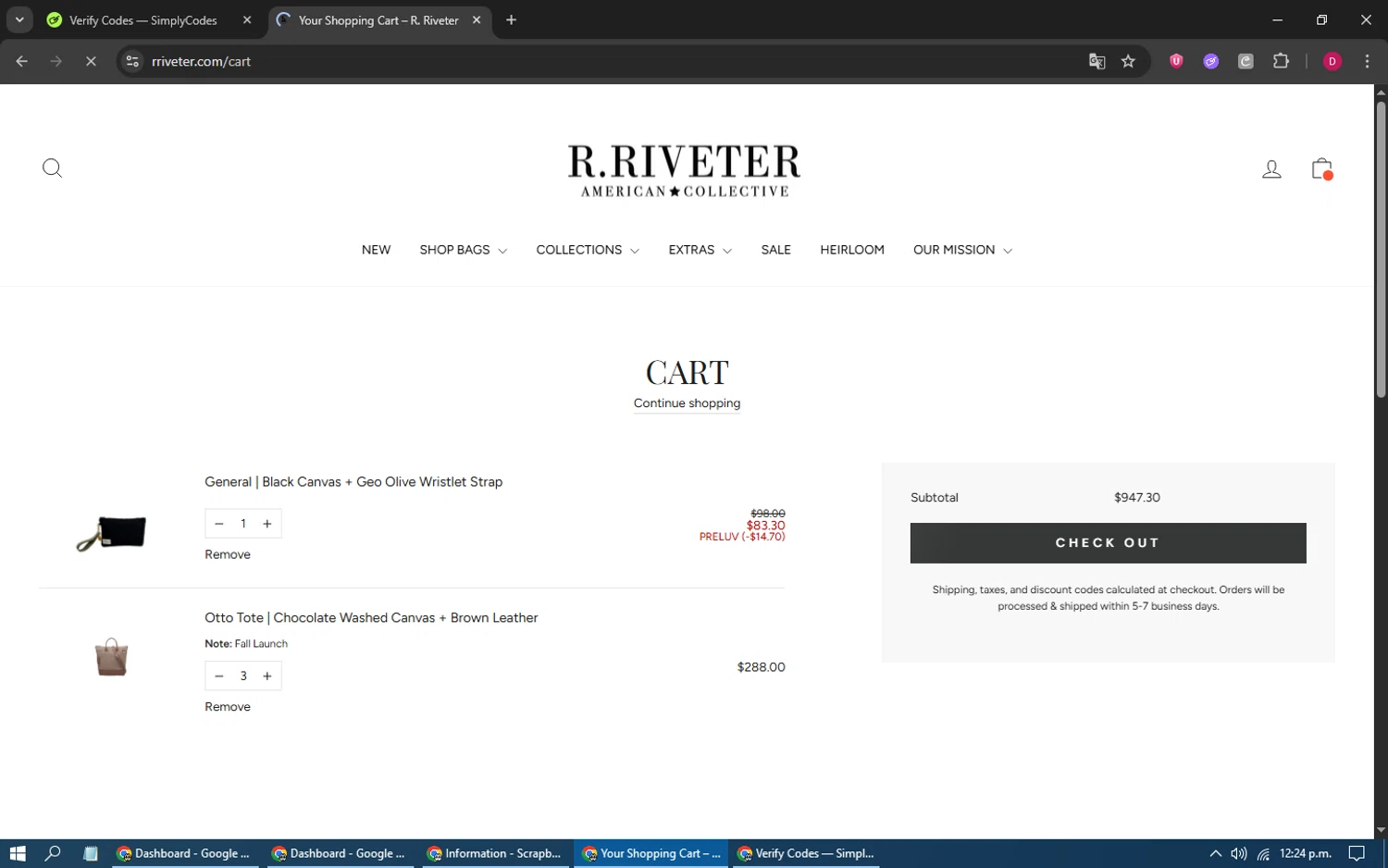
Task: Click the Continue shopping link
Action: coord(687,403)
